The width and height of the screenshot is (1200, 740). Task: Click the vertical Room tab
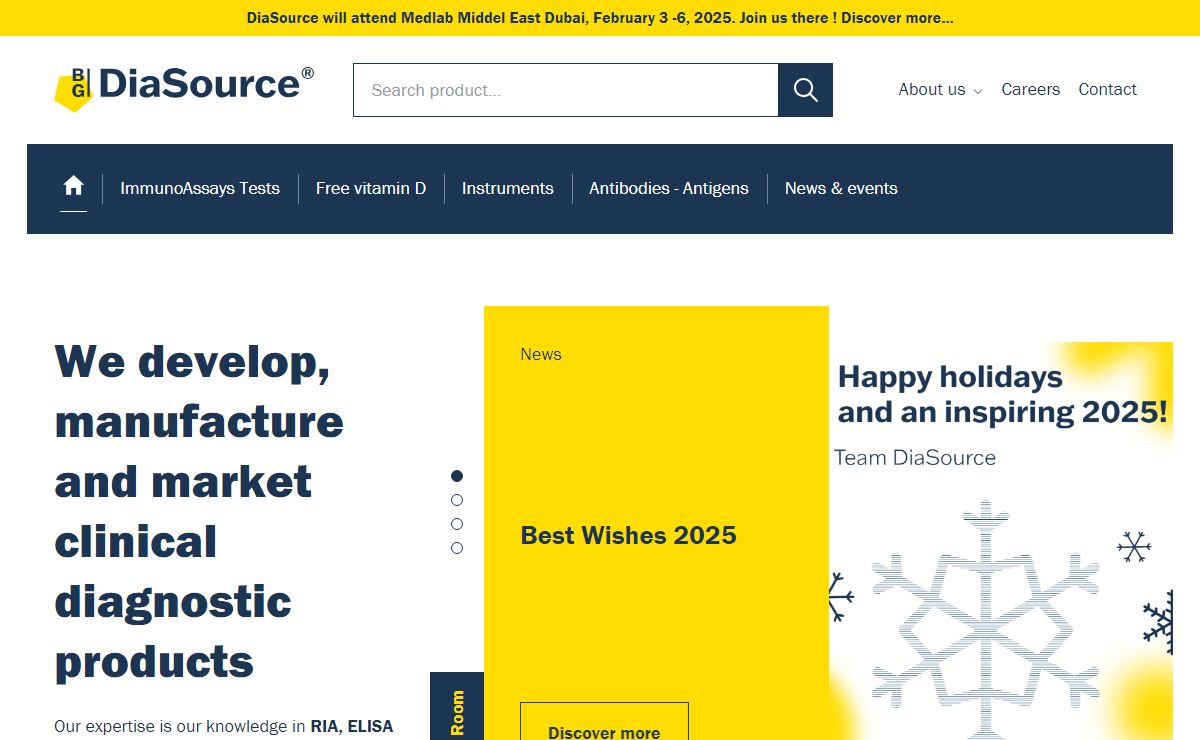(x=457, y=707)
